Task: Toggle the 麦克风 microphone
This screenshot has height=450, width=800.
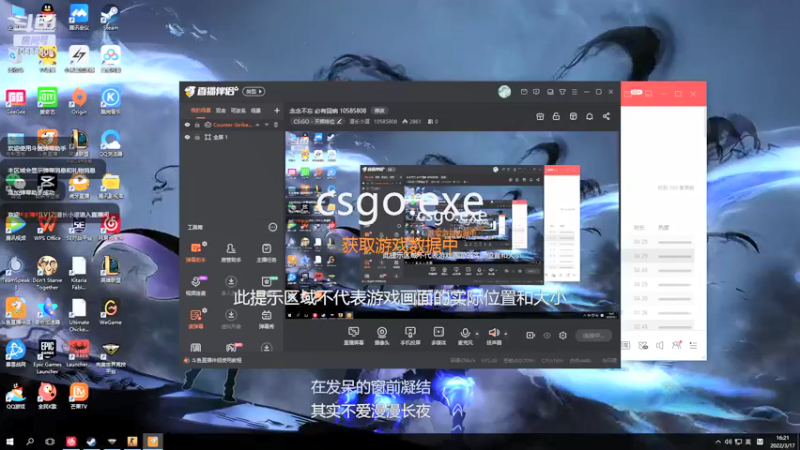Action: tap(465, 336)
